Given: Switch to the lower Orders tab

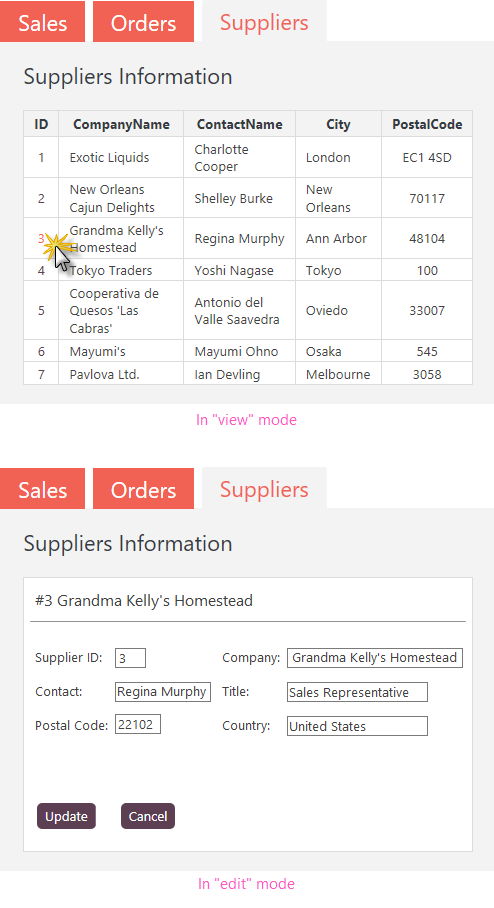Looking at the screenshot, I should pyautogui.click(x=143, y=489).
